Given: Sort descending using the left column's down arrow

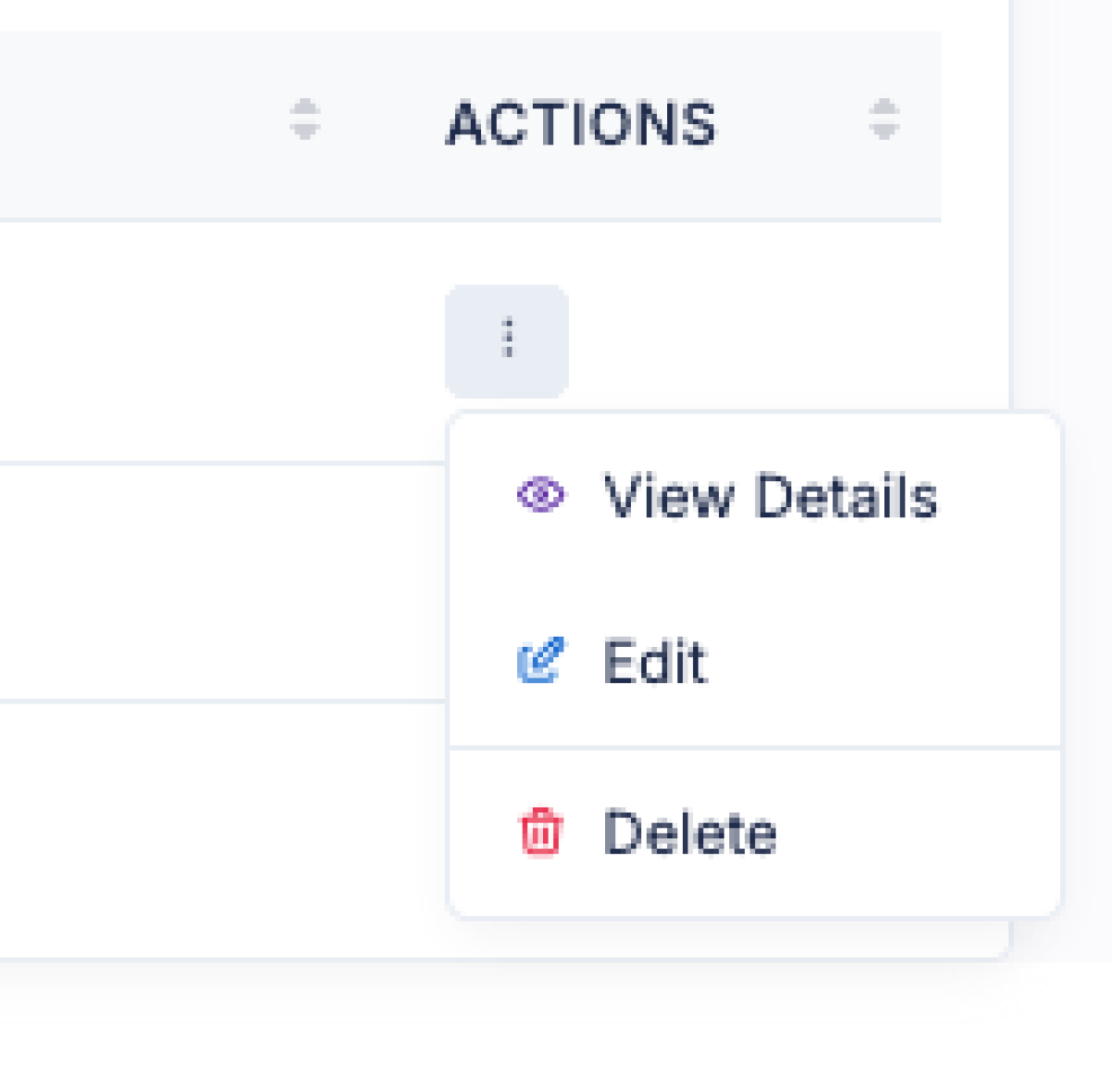Looking at the screenshot, I should click(305, 132).
